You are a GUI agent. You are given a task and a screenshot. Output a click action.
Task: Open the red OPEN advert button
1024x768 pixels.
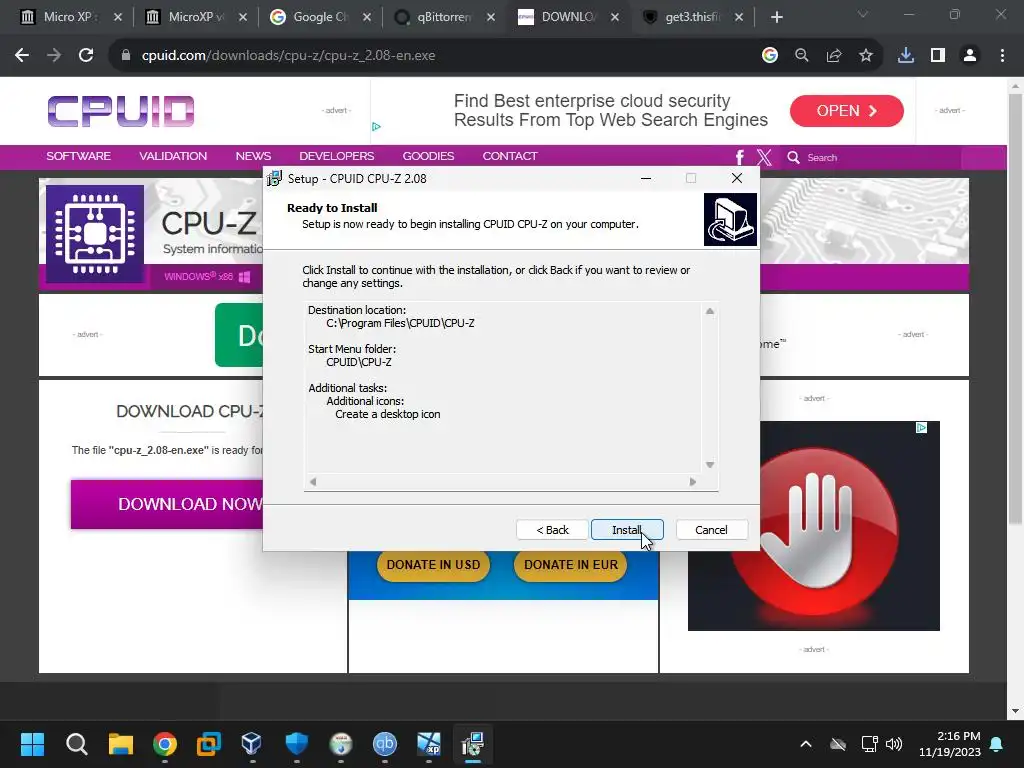pyautogui.click(x=846, y=111)
